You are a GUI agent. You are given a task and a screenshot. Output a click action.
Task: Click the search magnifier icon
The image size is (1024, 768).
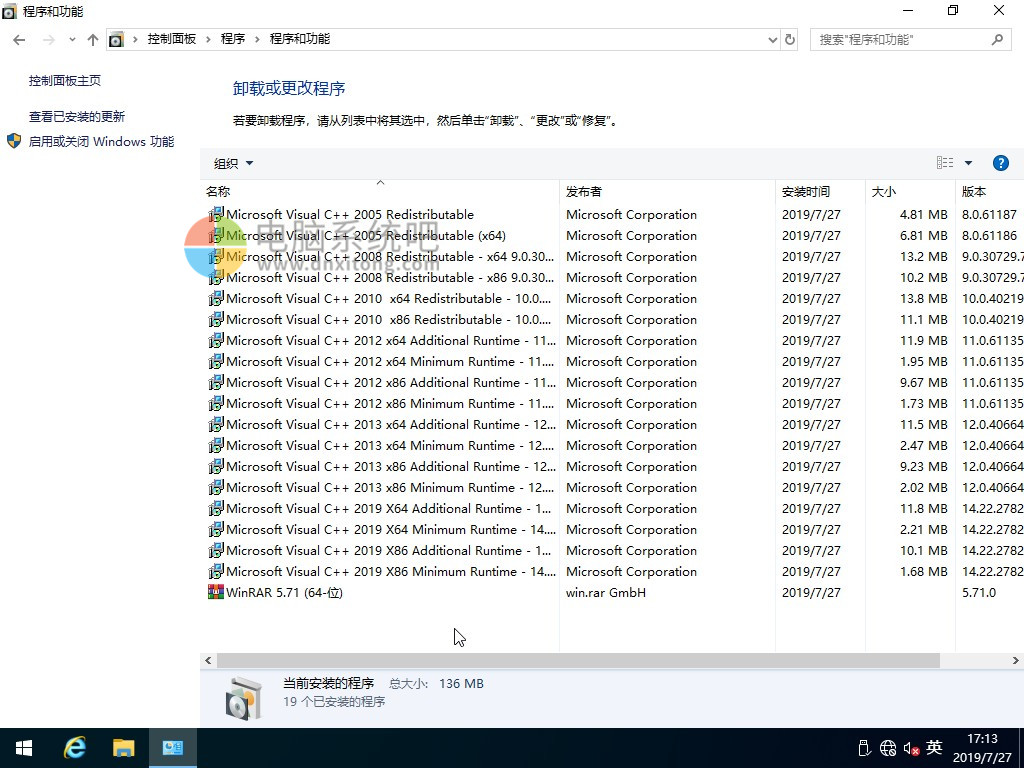(x=997, y=40)
